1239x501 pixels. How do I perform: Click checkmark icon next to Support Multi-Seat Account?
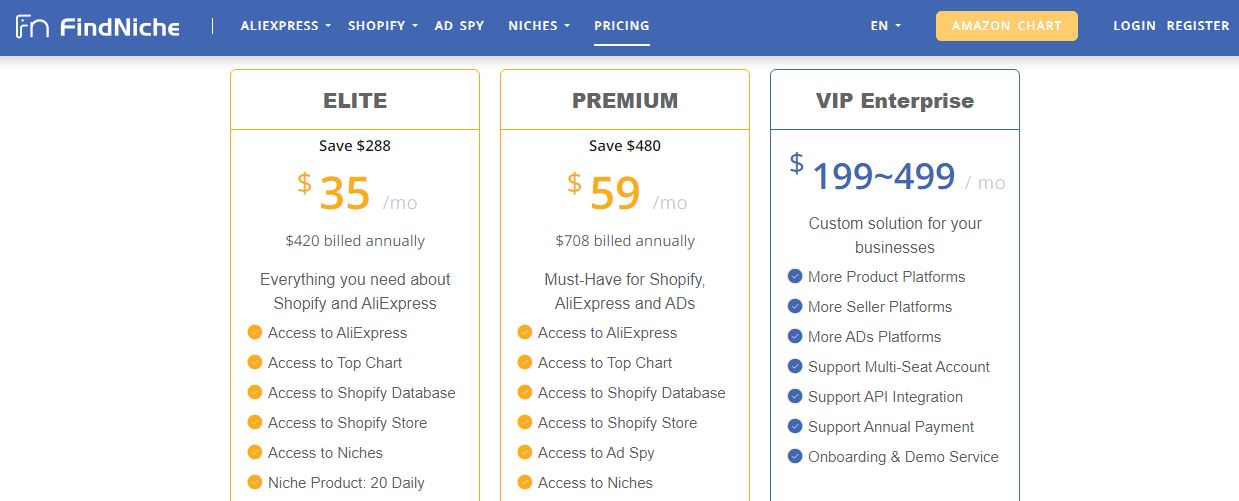(x=795, y=367)
